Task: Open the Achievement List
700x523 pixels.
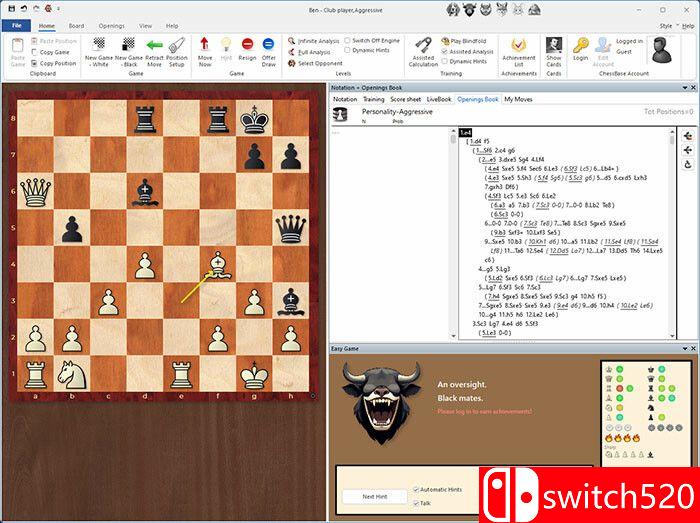Action: [518, 48]
